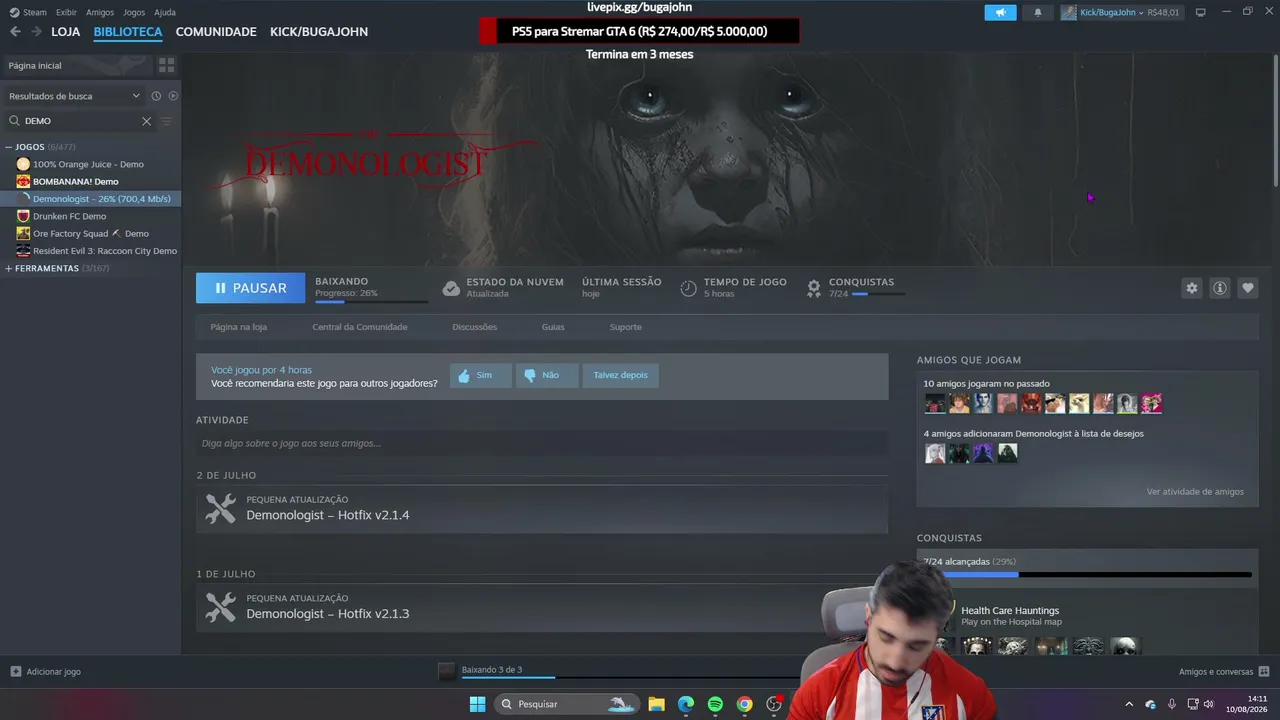
Task: Open the Amigos menu
Action: click(100, 12)
